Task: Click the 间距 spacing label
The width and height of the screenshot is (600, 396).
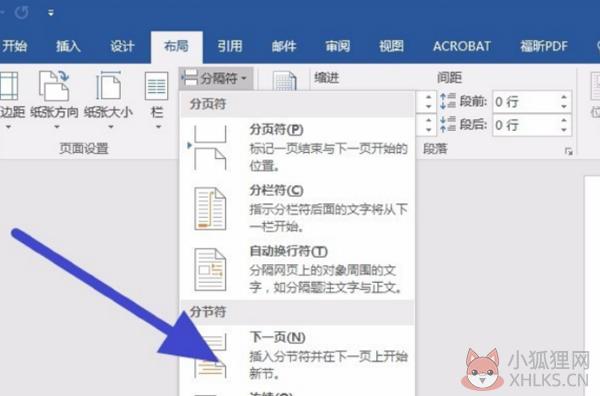Action: 450,78
